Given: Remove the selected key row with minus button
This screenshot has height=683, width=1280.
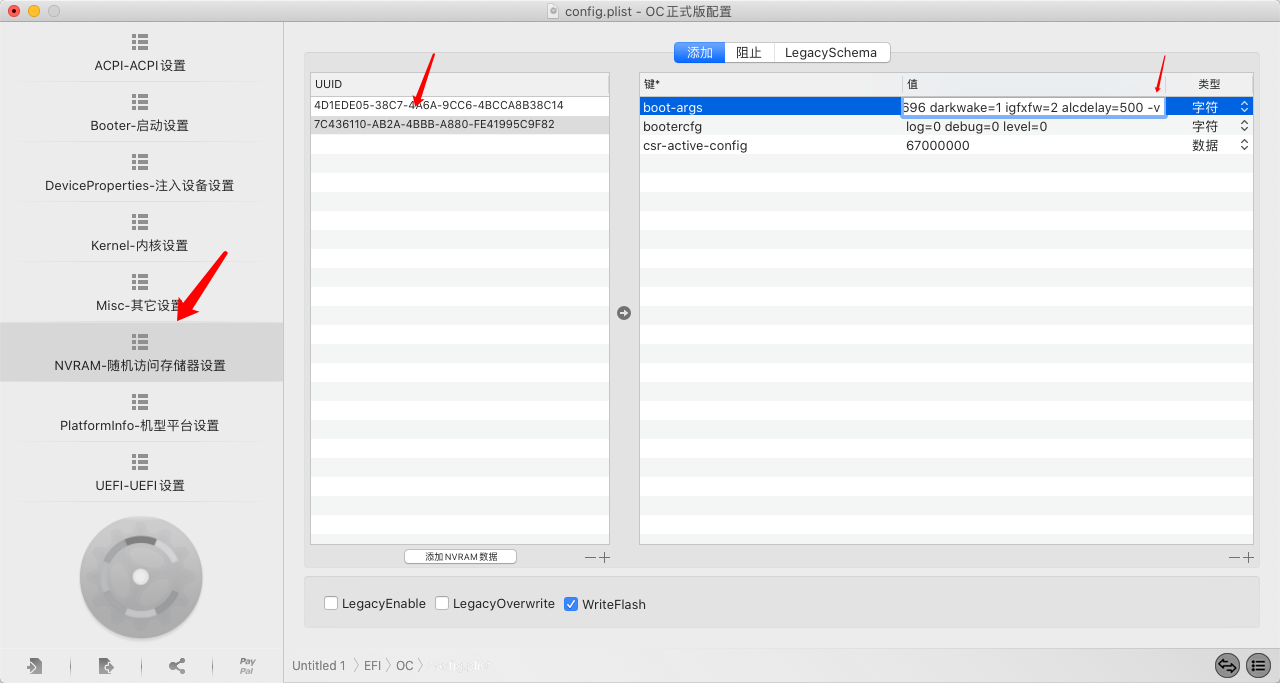Looking at the screenshot, I should (x=1234, y=557).
